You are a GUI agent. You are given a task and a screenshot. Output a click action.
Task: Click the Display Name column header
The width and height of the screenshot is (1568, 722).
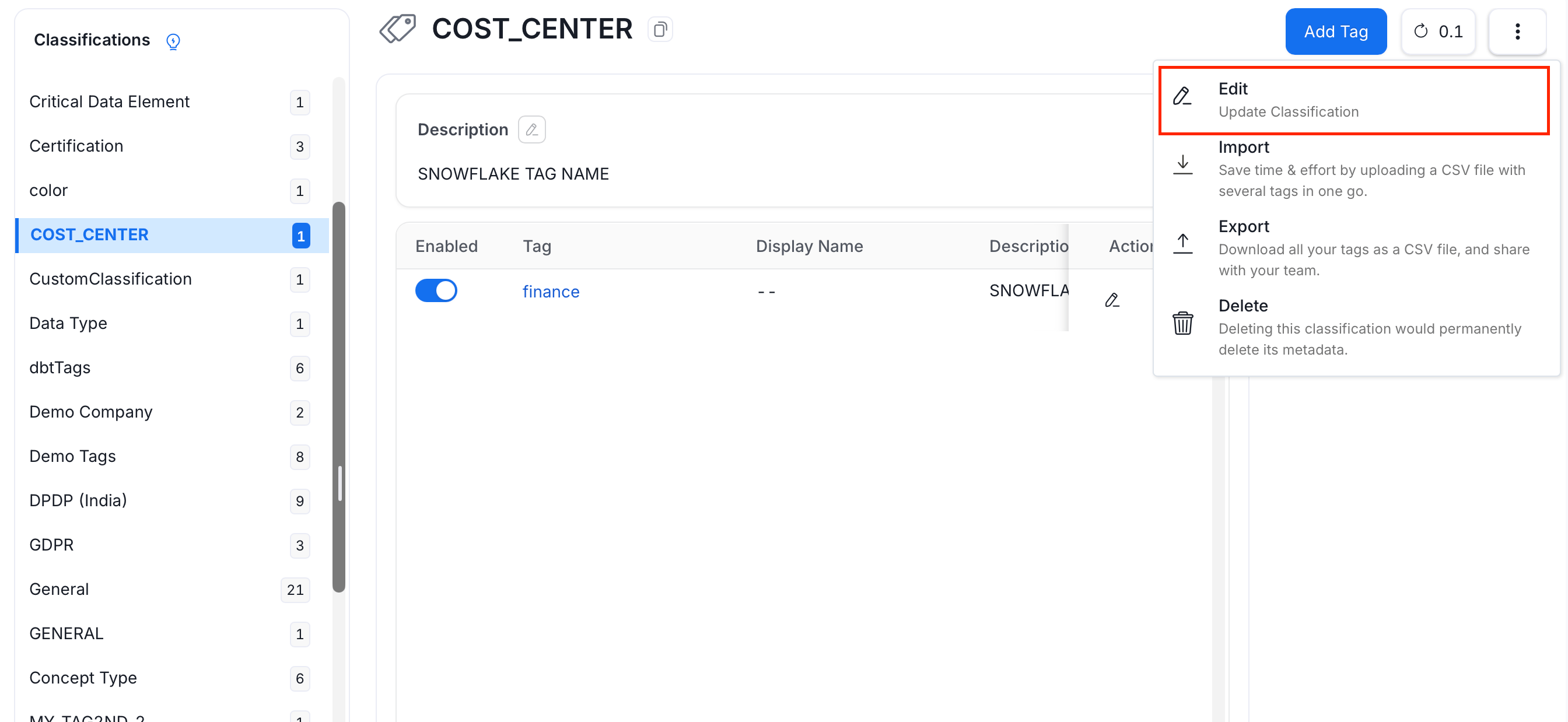[809, 247]
